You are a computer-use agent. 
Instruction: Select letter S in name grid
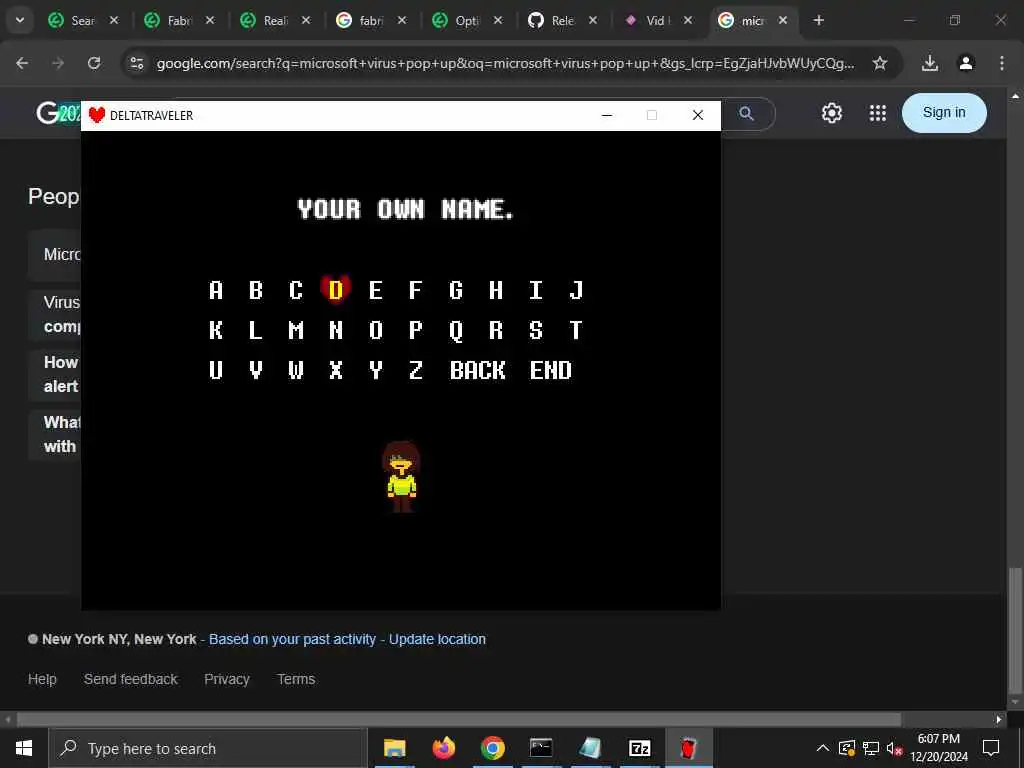[536, 330]
